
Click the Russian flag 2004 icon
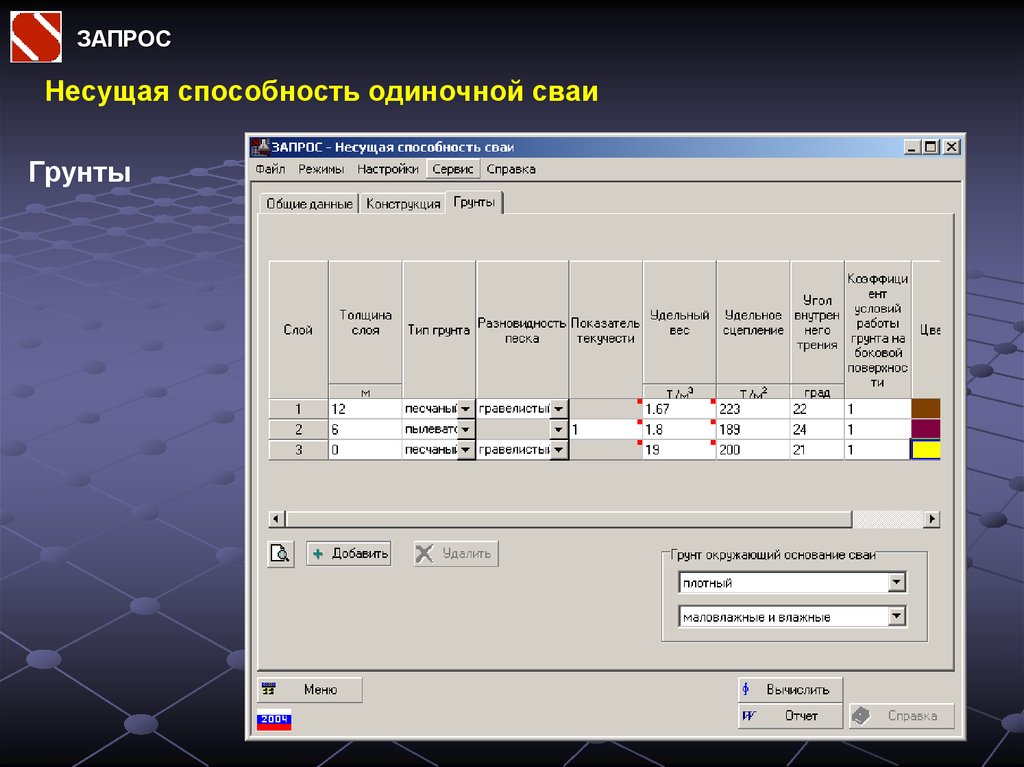coord(274,719)
